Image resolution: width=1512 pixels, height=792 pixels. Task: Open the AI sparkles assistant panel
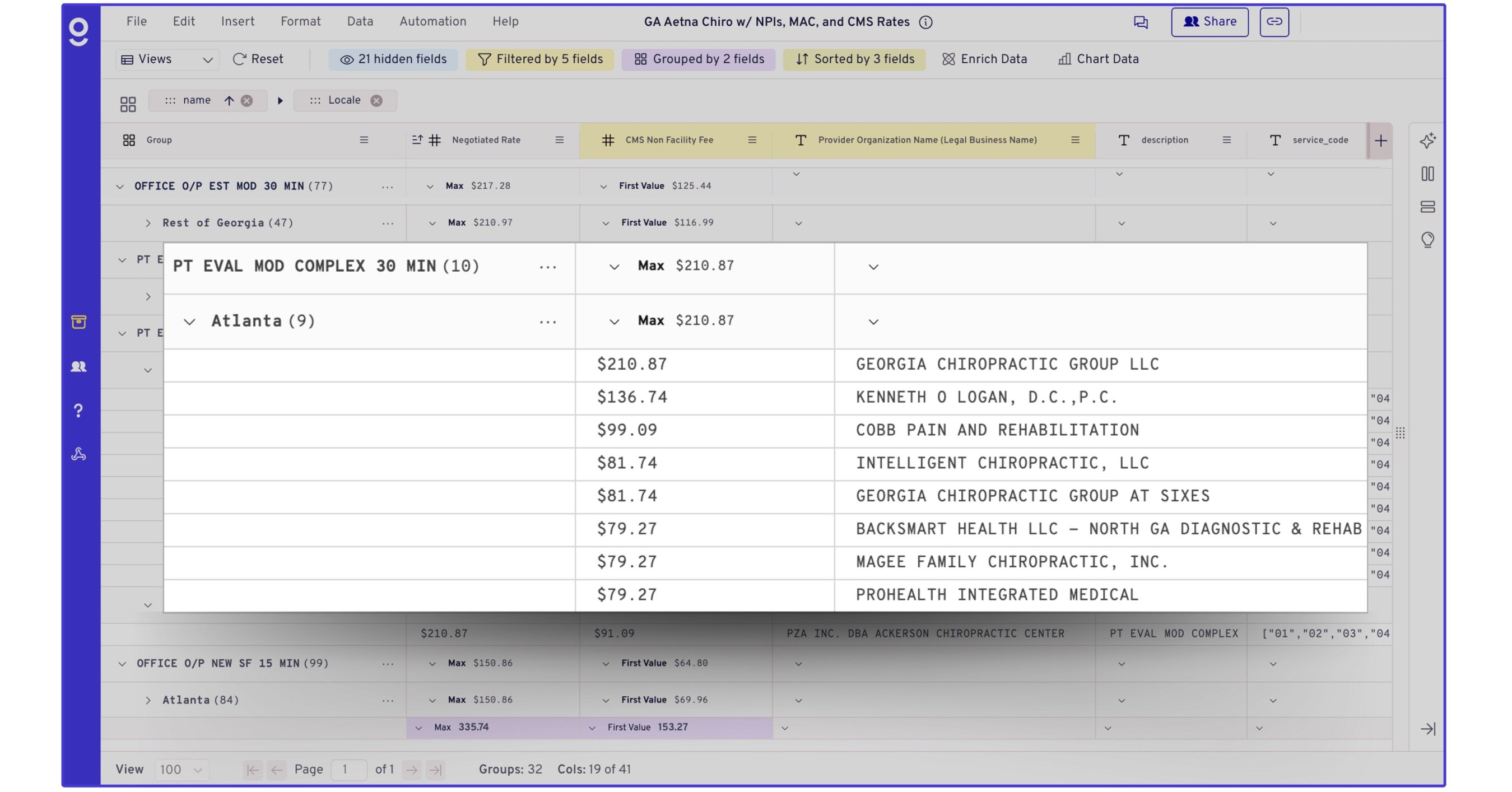tap(1428, 140)
